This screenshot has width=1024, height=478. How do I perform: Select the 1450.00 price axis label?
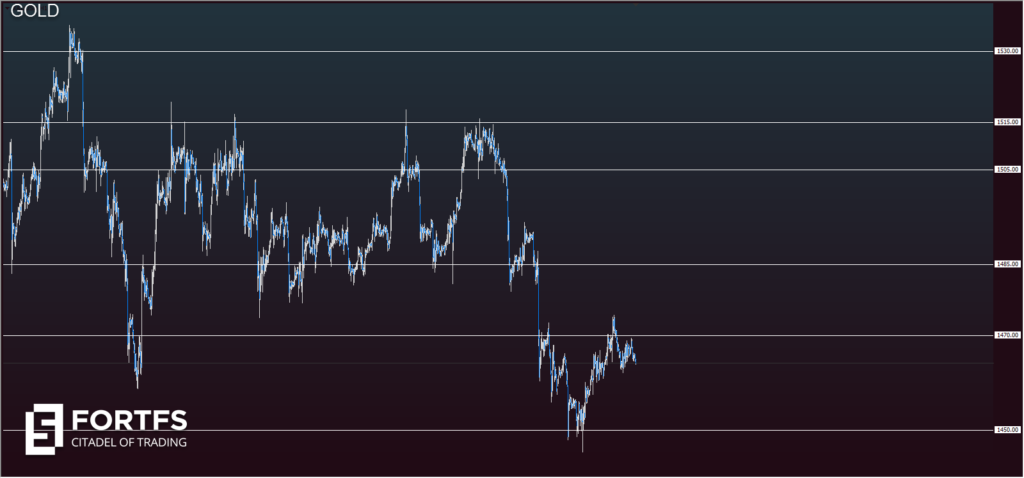click(1006, 430)
